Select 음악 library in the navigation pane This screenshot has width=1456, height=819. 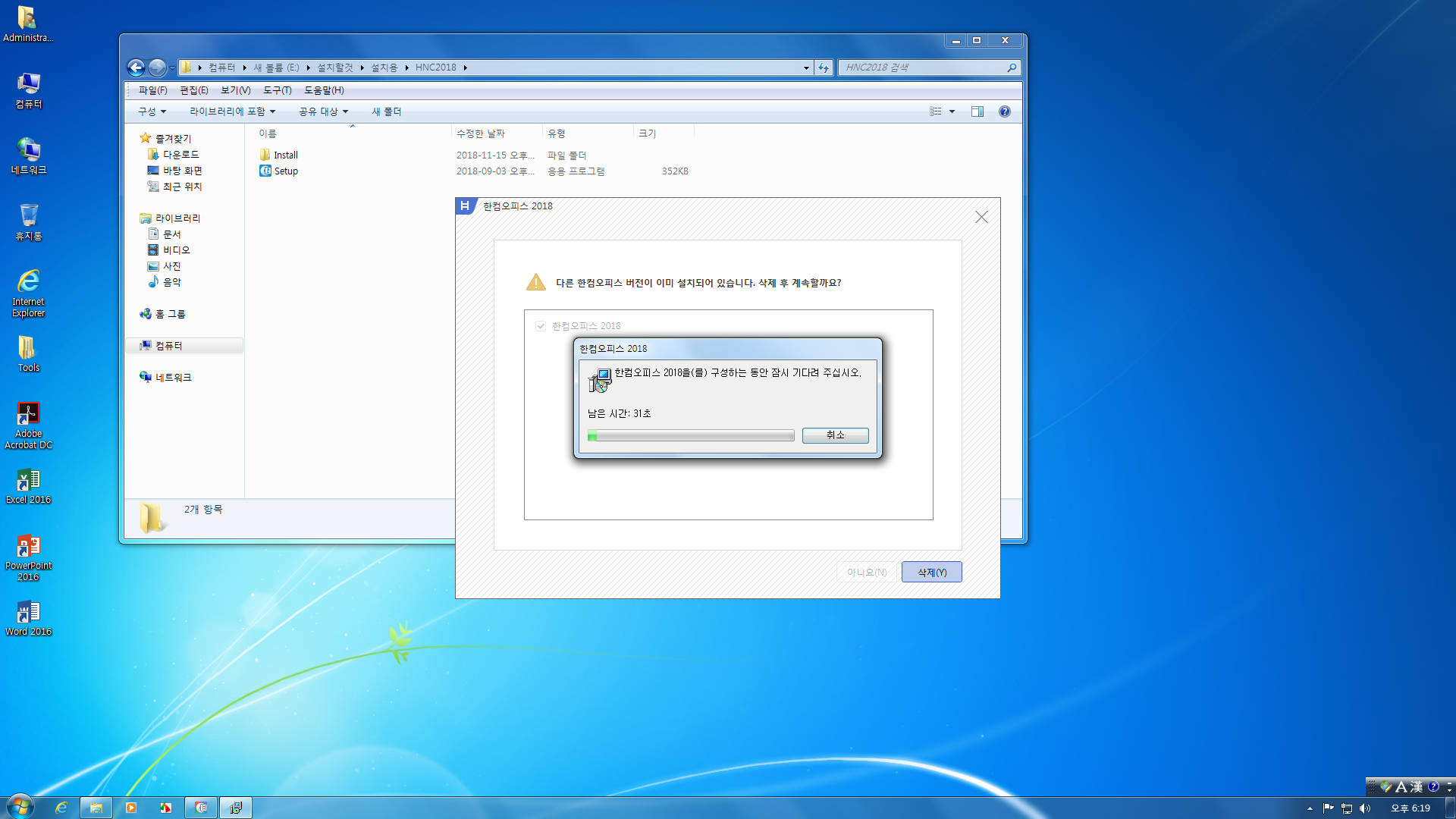[x=165, y=282]
